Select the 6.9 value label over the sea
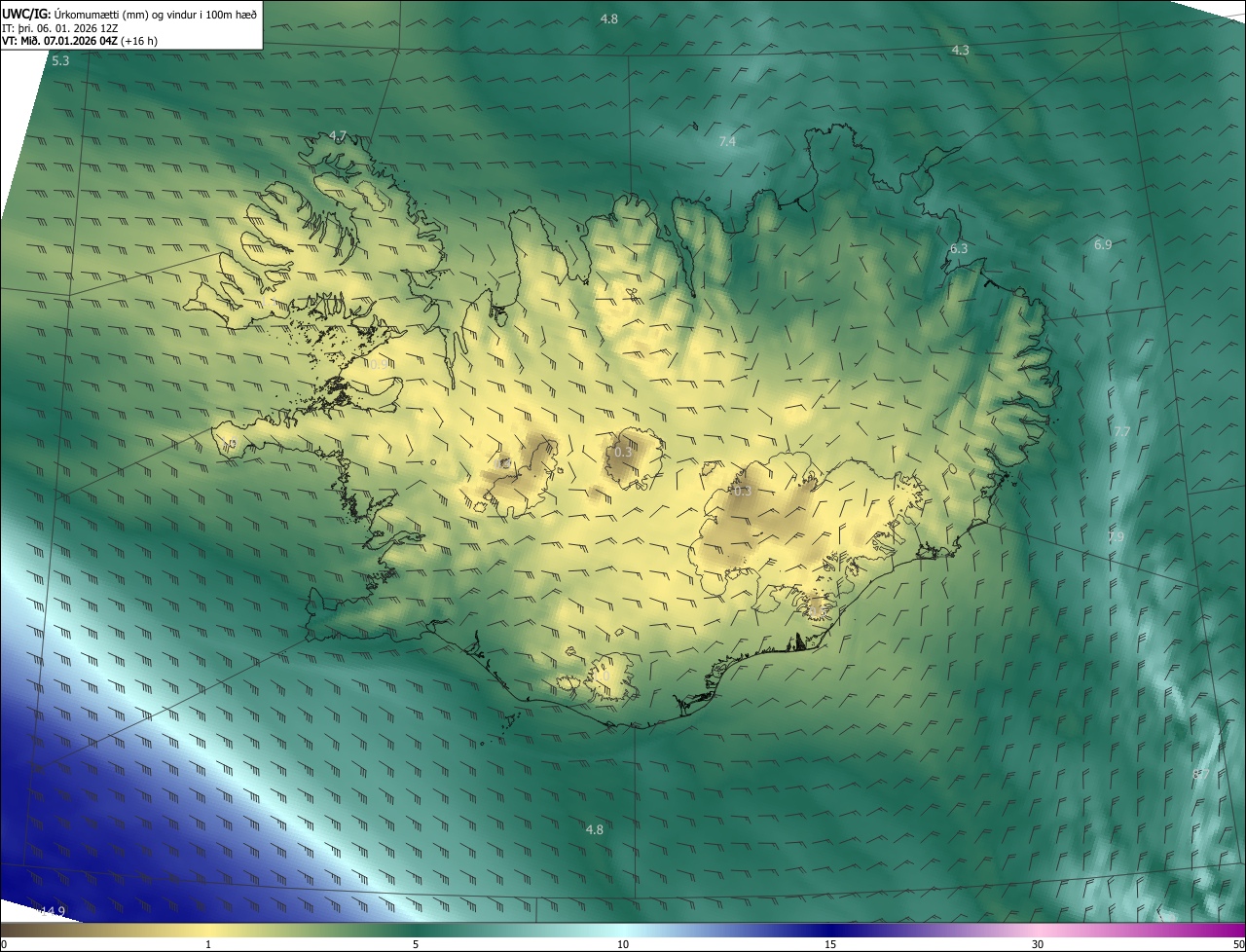The height and width of the screenshot is (952, 1246). [x=1102, y=244]
